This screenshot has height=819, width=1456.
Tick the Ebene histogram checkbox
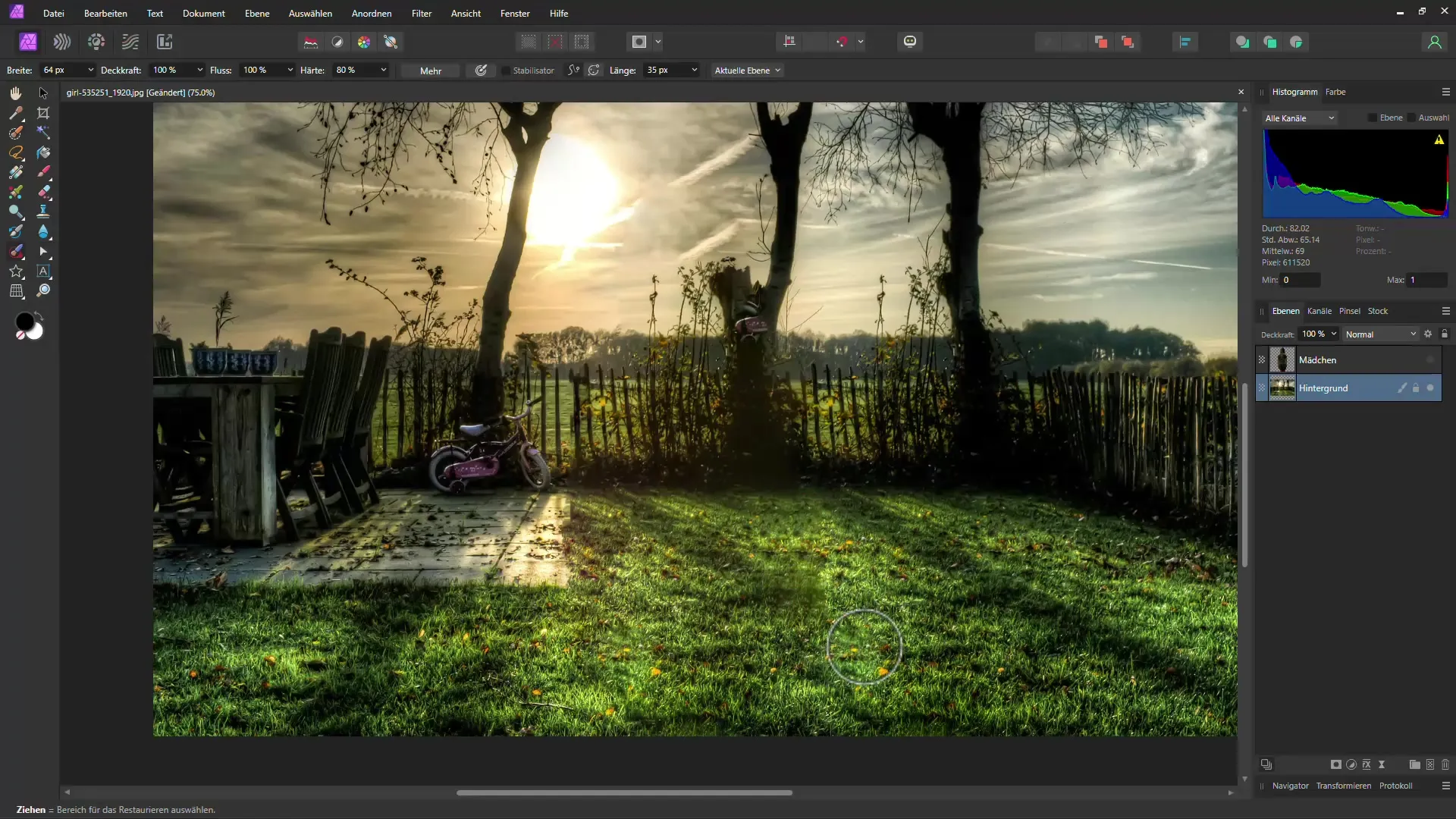1372,118
